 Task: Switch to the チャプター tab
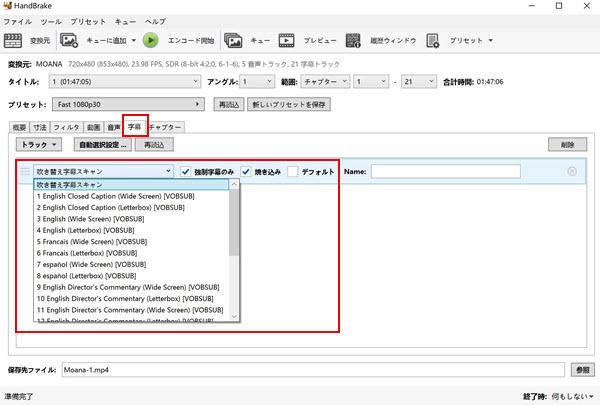pos(165,128)
